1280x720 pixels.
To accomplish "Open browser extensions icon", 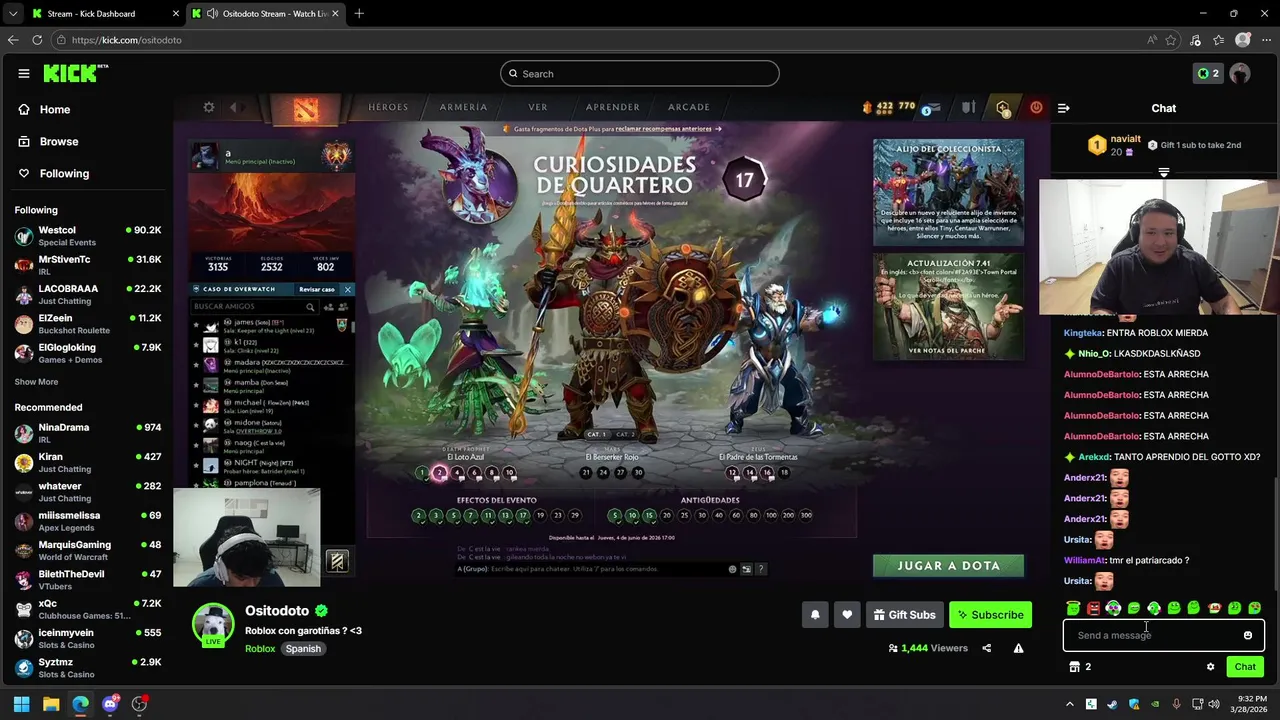I will (x=1195, y=40).
